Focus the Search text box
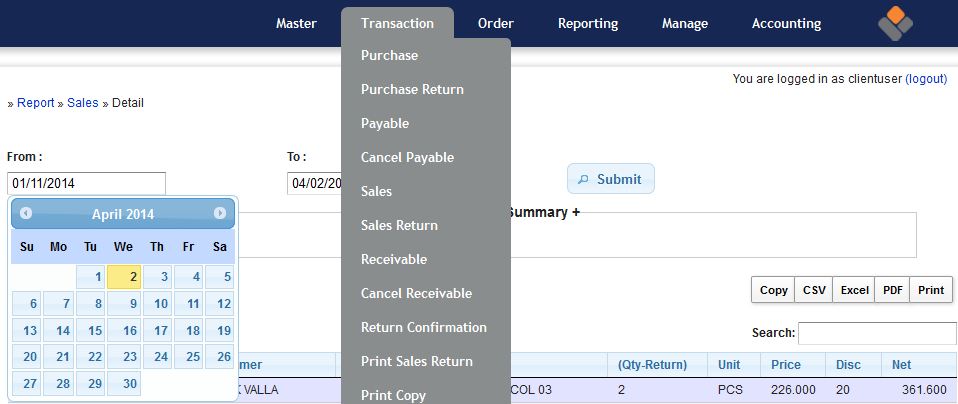The image size is (958, 404). [876, 333]
